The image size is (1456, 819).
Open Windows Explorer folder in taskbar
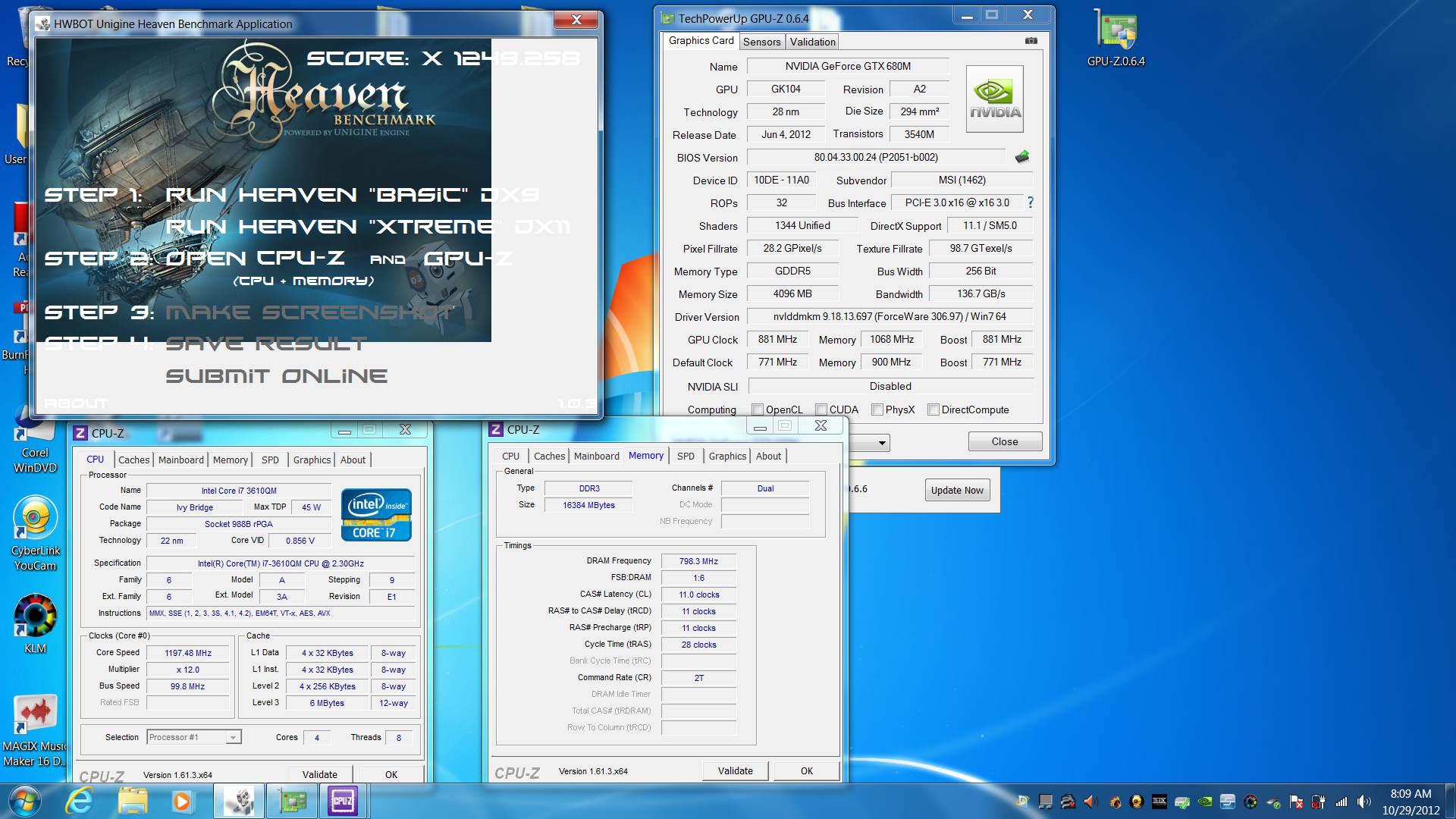click(x=132, y=802)
